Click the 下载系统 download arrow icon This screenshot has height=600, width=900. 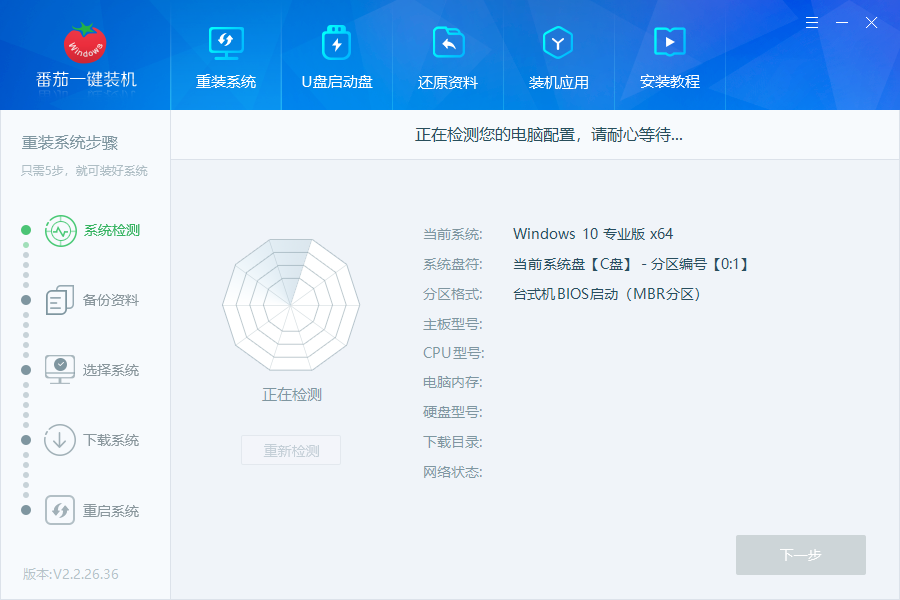point(60,440)
